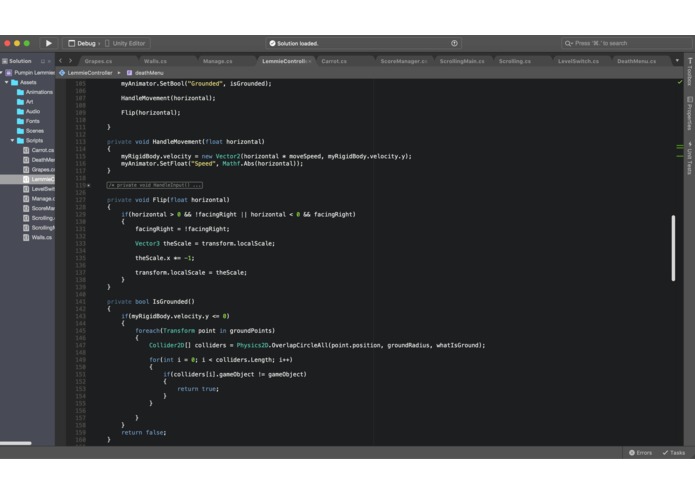Viewport: 695px width, 494px height.
Task: Click the editor vertical scrollbar thumb
Action: (673, 248)
